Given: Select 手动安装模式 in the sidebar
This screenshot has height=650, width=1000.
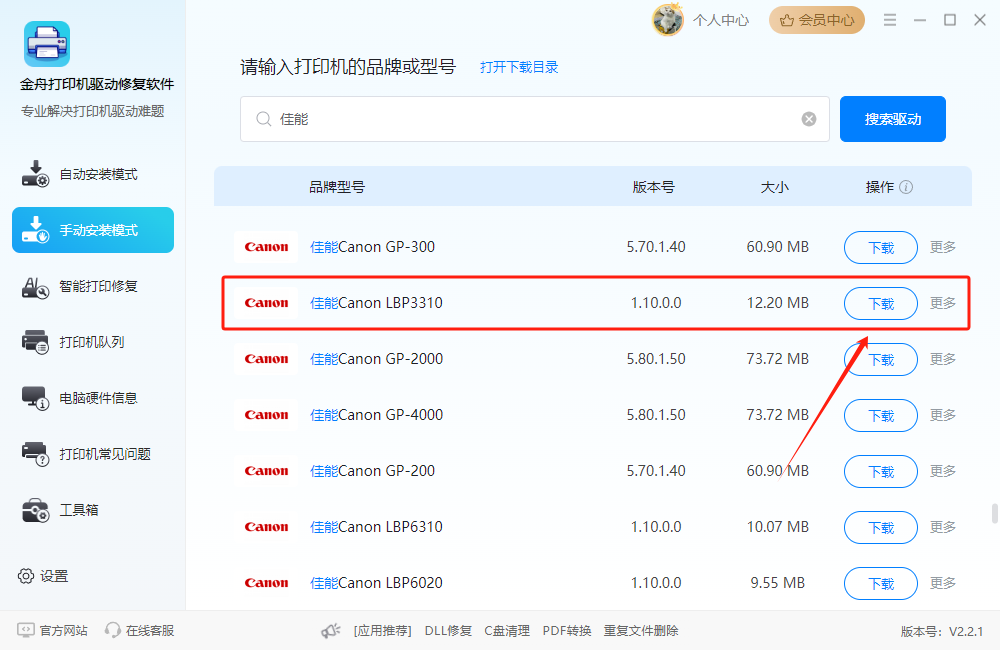Looking at the screenshot, I should pyautogui.click(x=93, y=230).
